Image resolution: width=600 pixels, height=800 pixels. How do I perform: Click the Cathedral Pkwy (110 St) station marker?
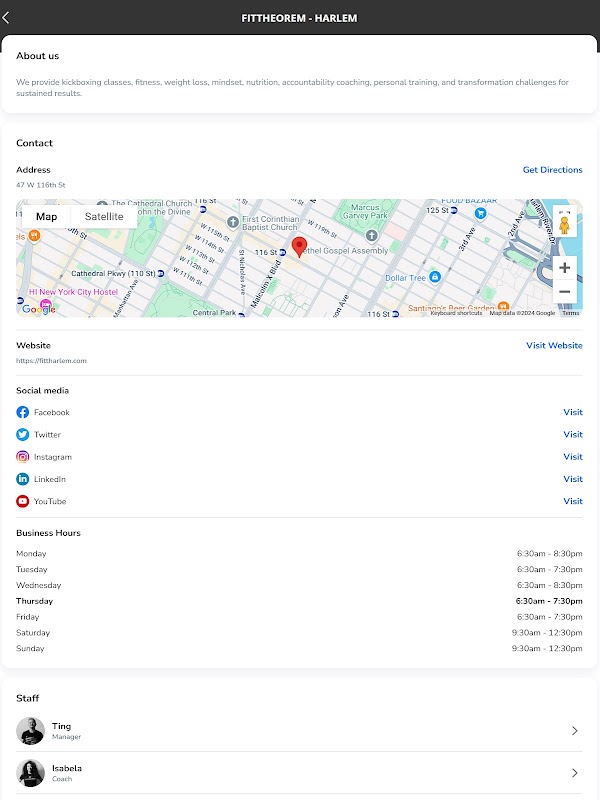tap(161, 274)
